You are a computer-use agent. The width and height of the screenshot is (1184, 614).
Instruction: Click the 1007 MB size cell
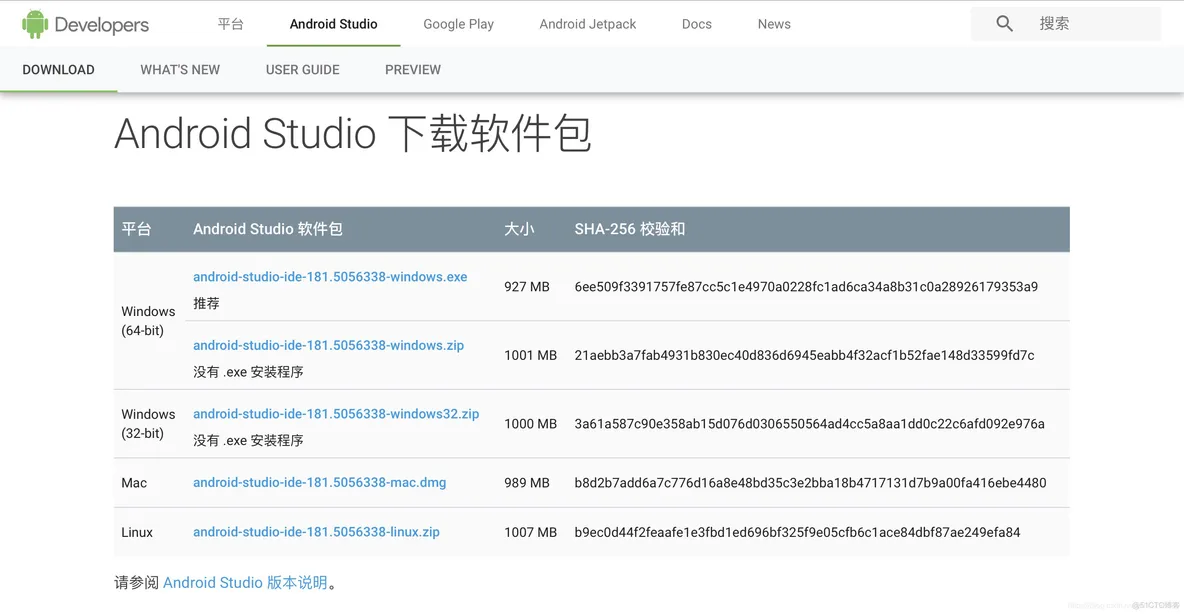(x=530, y=532)
